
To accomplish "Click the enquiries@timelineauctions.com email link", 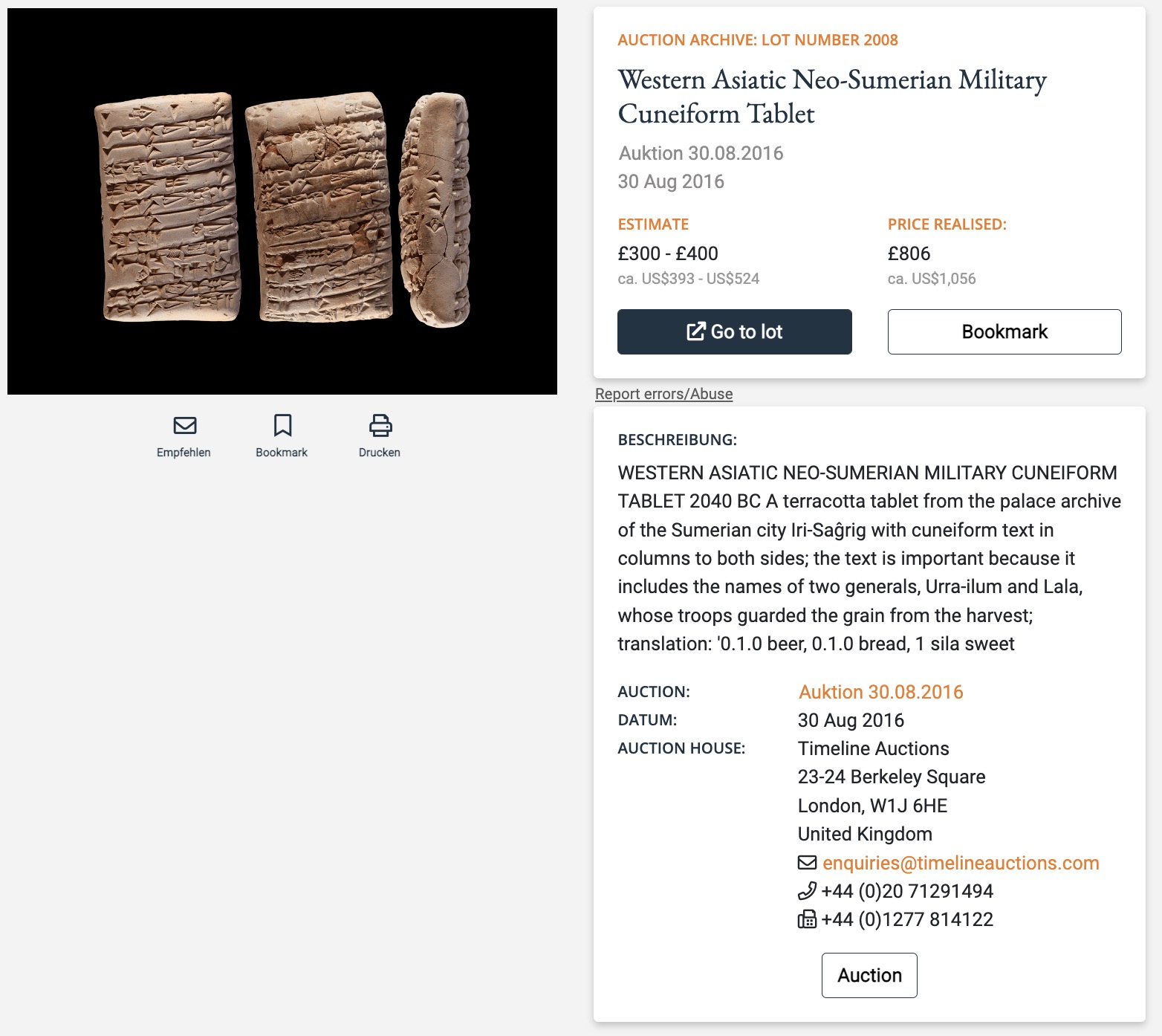I will point(960,863).
